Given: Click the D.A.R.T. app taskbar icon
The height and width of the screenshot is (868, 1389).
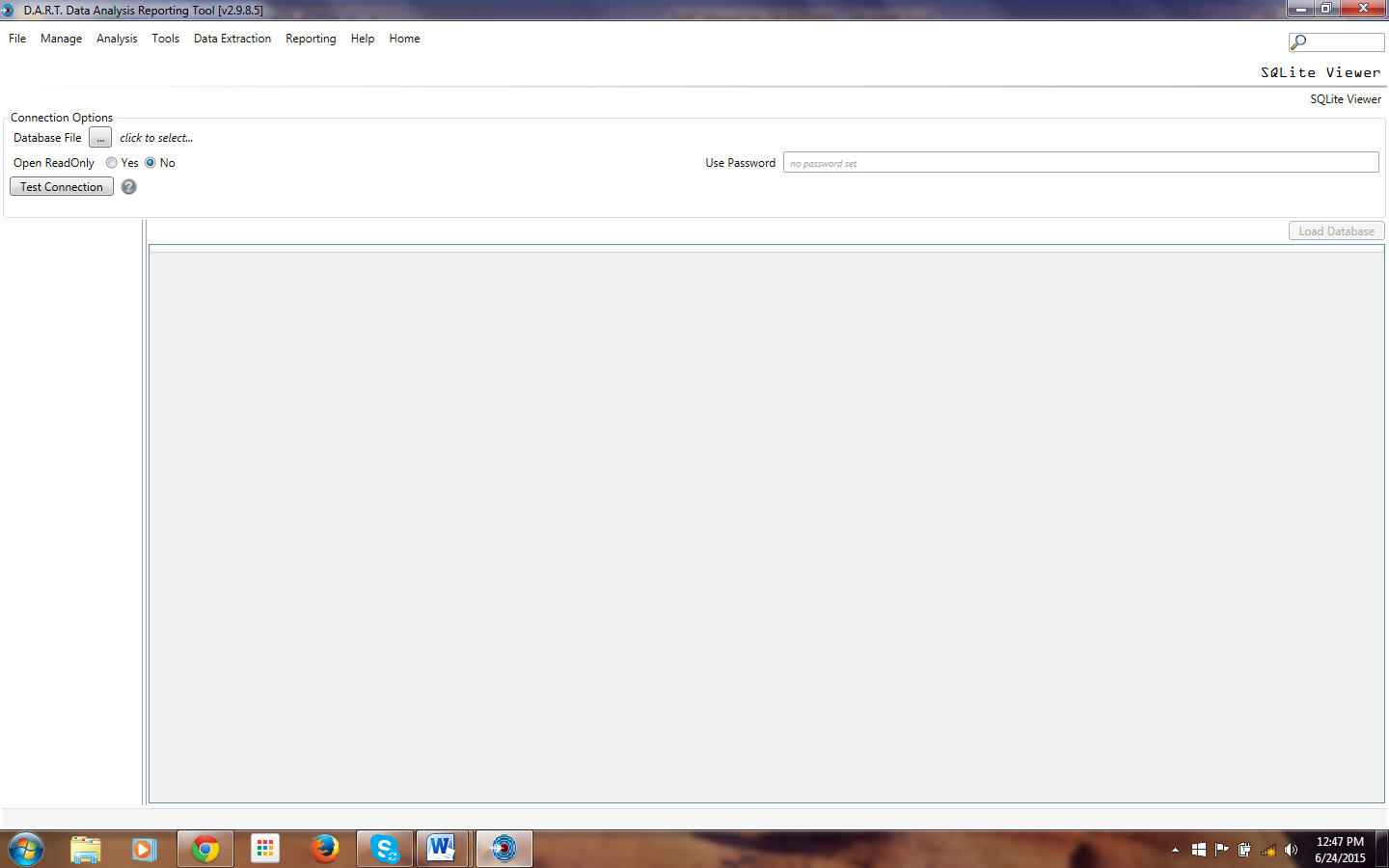Looking at the screenshot, I should coord(504,849).
